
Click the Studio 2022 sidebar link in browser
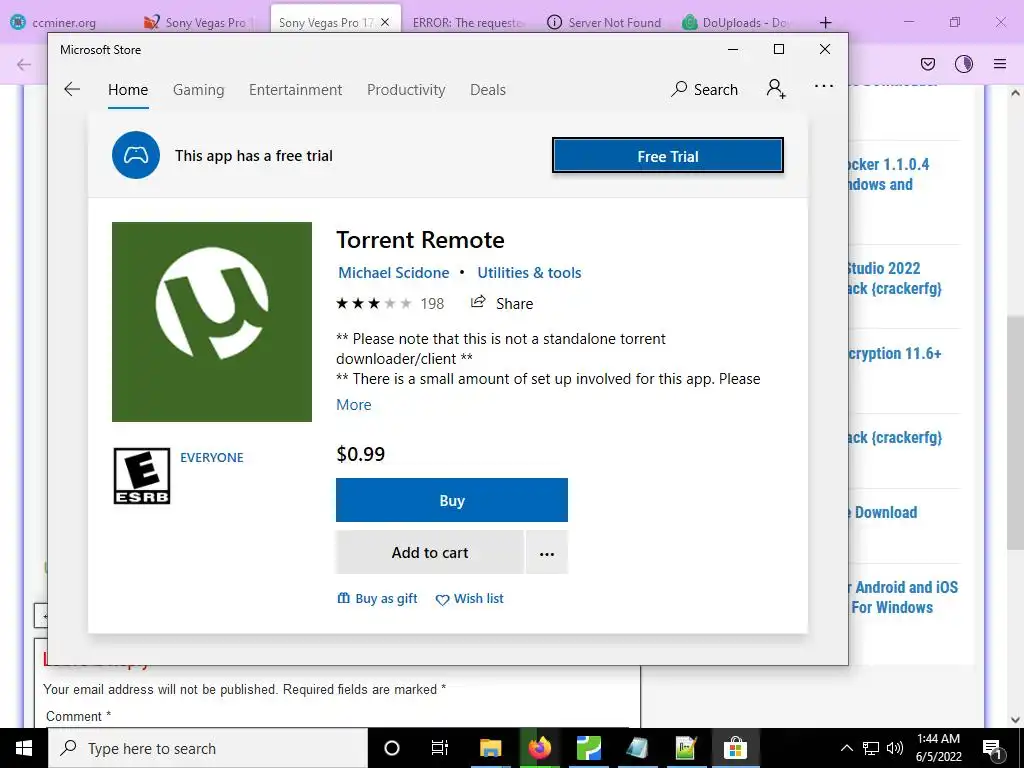893,278
